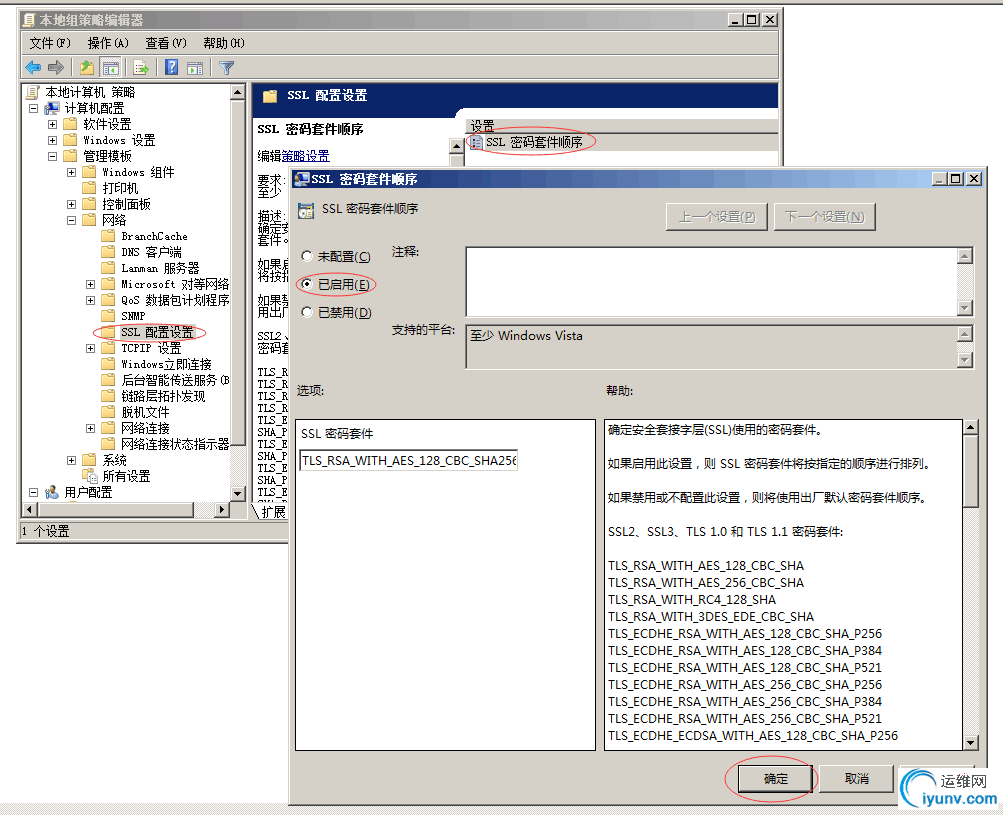Open the Help question mark icon
Viewport: 1003px width, 815px height.
(x=171, y=67)
